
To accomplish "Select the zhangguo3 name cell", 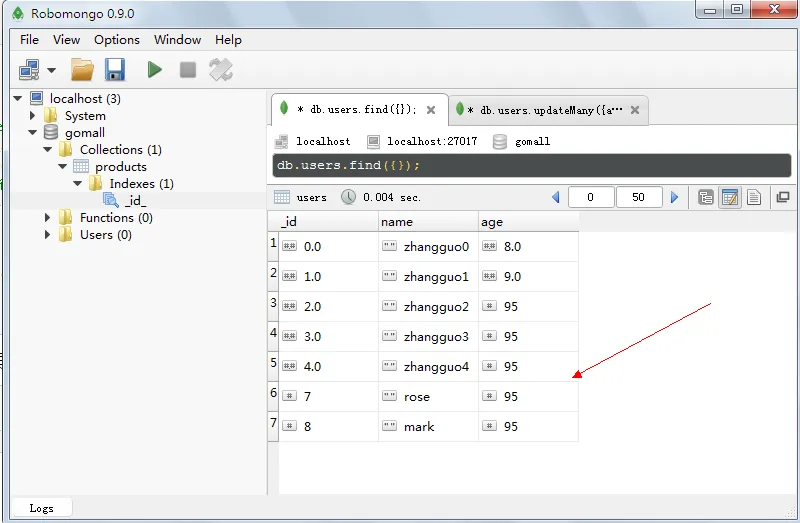I will (x=428, y=337).
